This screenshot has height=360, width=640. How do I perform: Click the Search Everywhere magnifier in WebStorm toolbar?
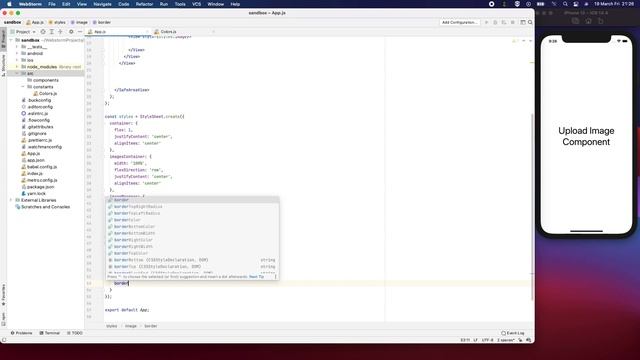(530, 22)
